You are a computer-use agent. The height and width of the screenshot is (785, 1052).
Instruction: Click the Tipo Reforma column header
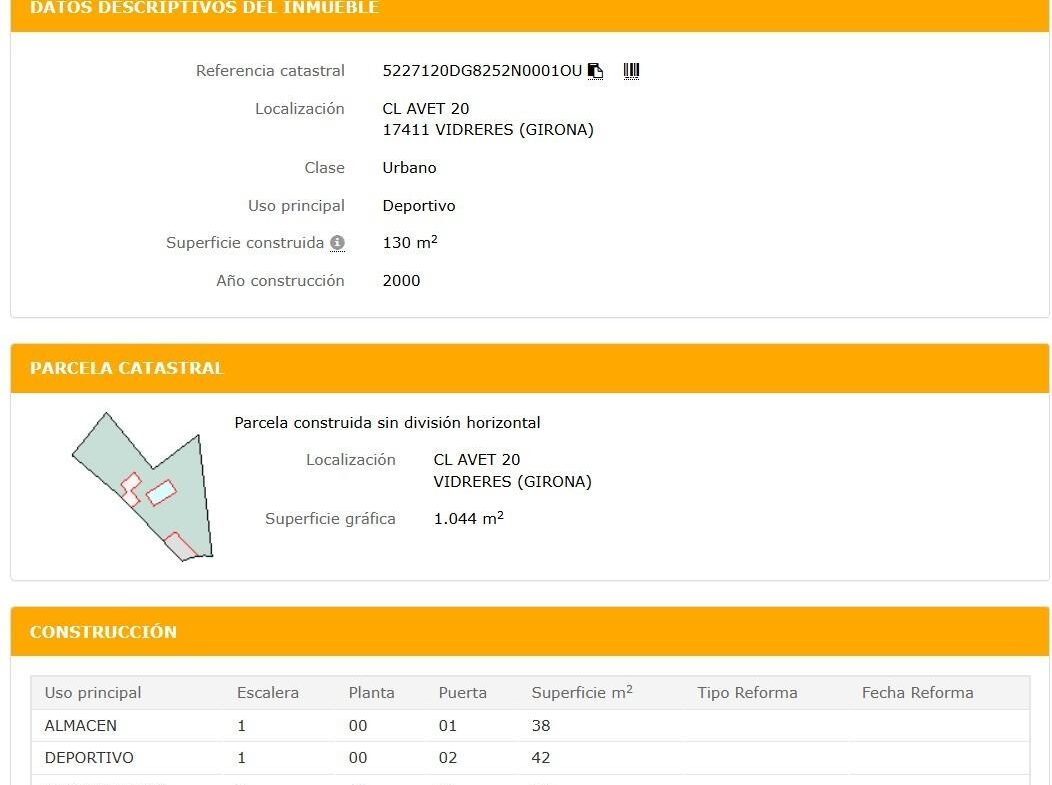(x=747, y=693)
